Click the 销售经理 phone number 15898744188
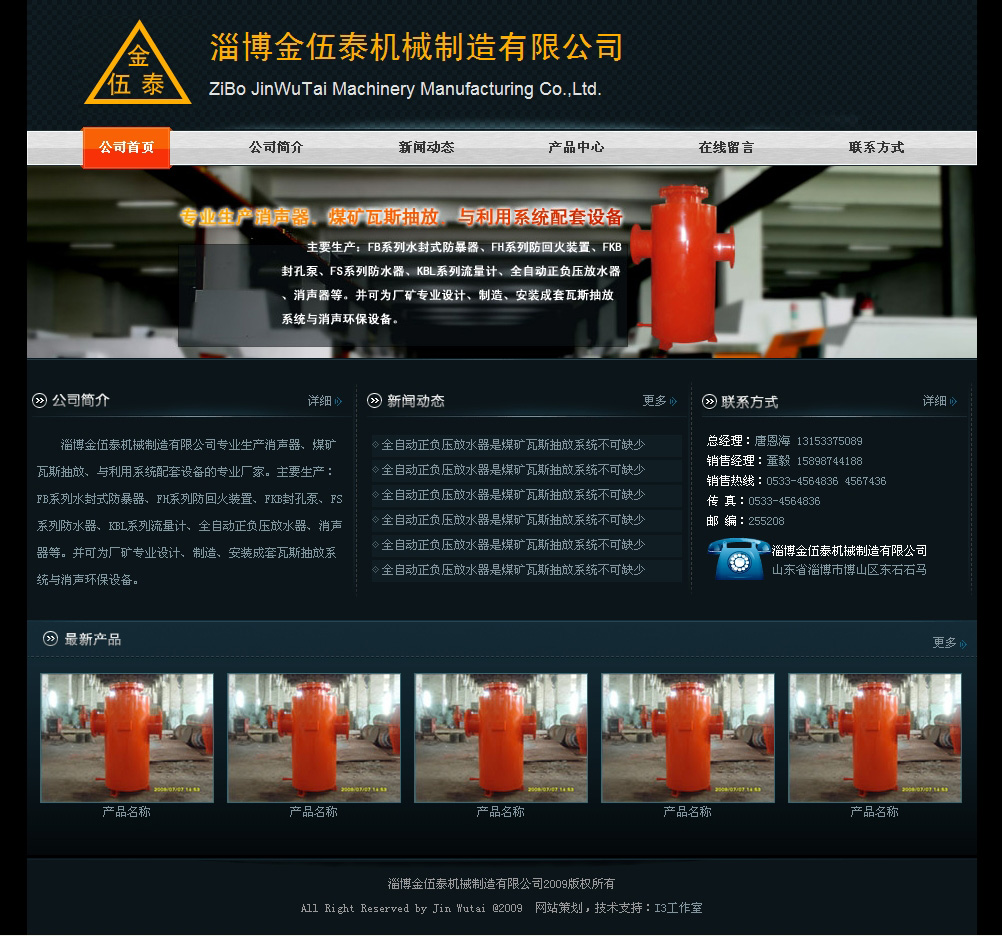This screenshot has width=1002, height=936. pos(829,461)
